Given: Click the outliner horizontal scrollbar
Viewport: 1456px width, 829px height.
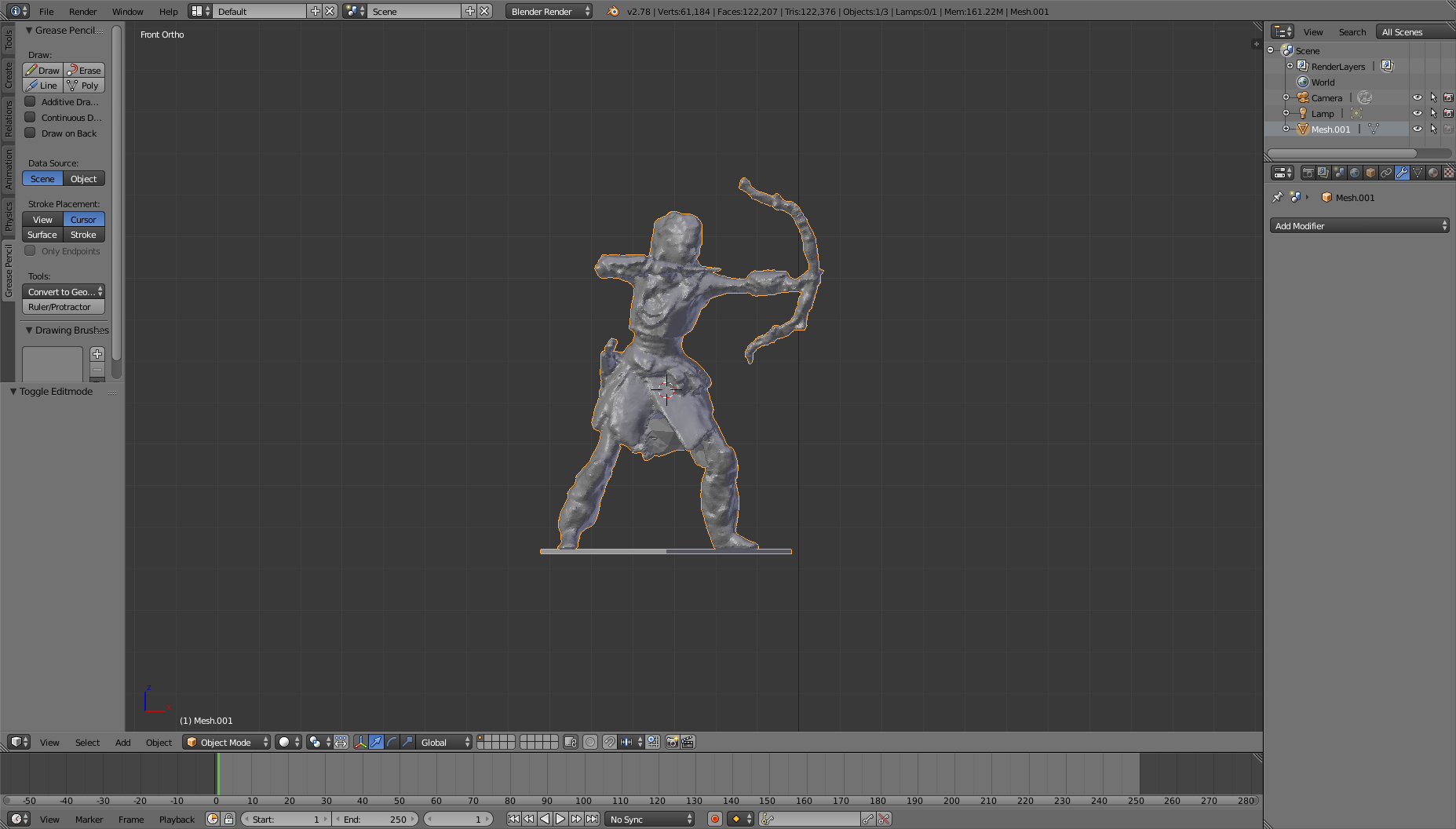Looking at the screenshot, I should pyautogui.click(x=1342, y=153).
